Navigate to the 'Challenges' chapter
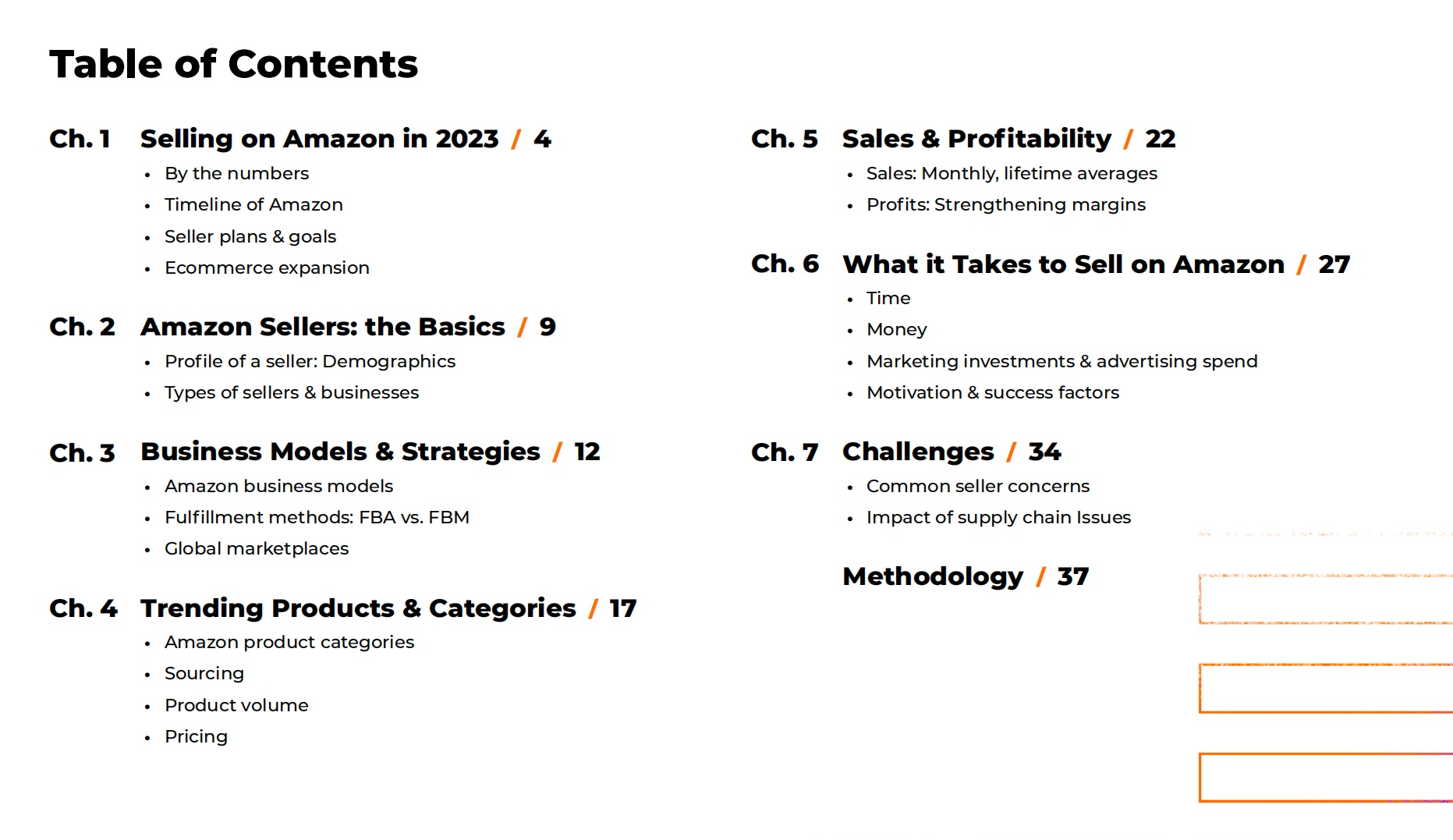The image size is (1453, 840). (x=918, y=452)
